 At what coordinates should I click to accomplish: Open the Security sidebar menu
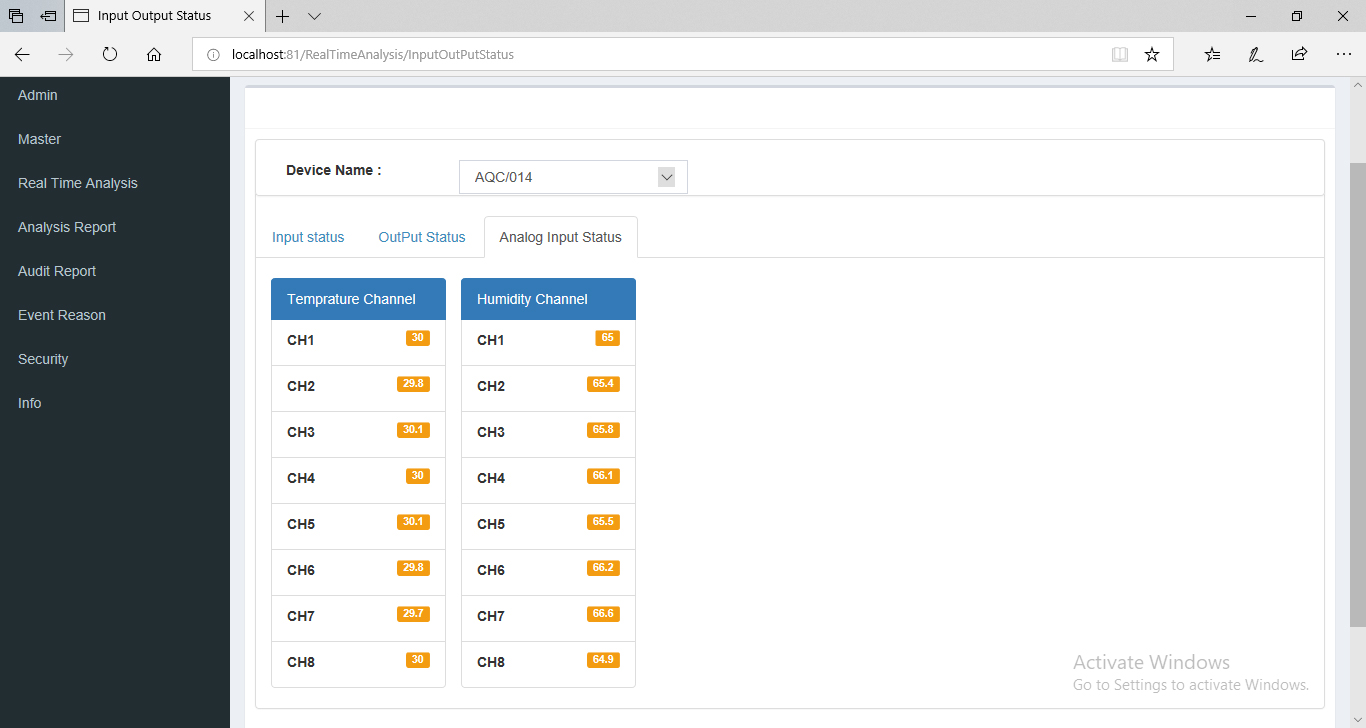click(43, 359)
